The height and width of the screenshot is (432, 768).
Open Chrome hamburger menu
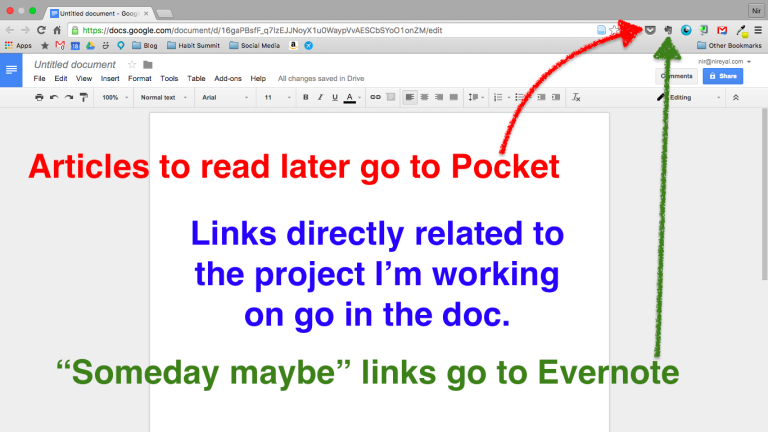point(758,30)
